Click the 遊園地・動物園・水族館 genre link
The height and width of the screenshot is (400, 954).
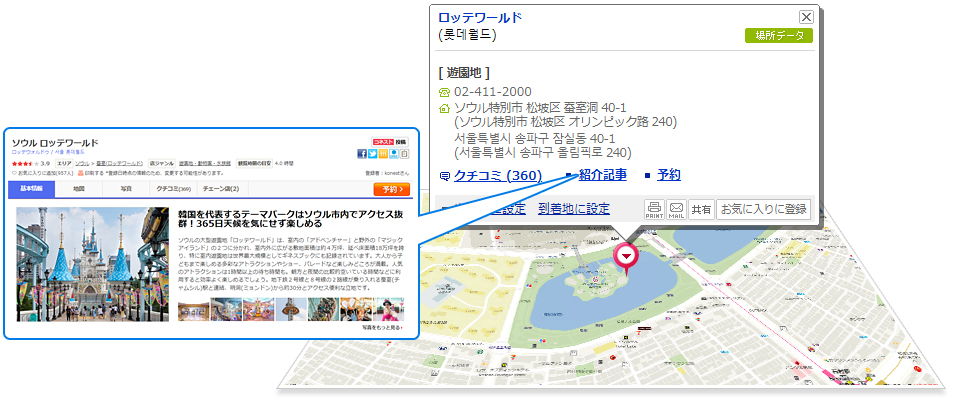click(204, 163)
